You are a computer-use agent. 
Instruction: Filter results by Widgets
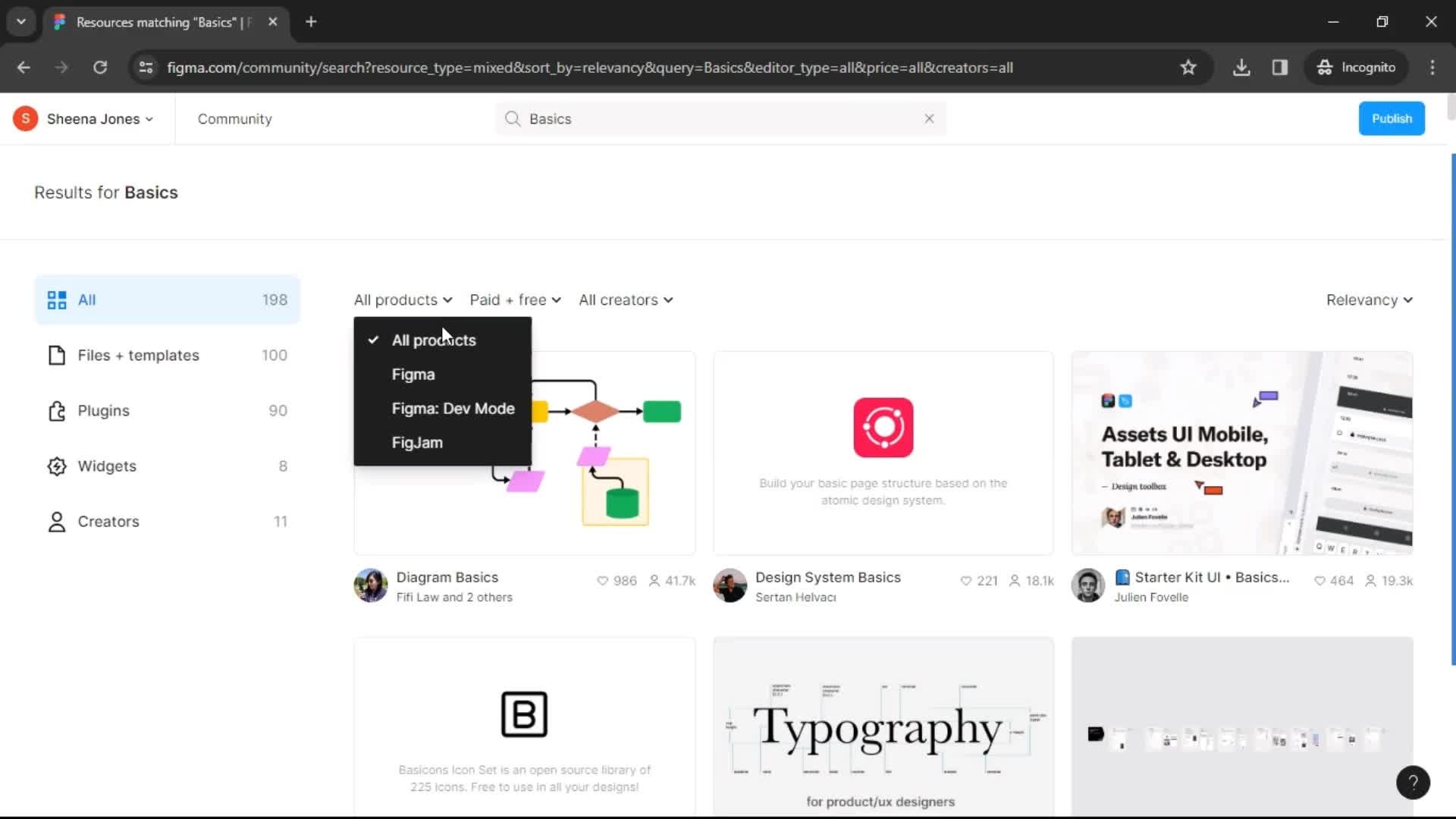click(x=168, y=466)
